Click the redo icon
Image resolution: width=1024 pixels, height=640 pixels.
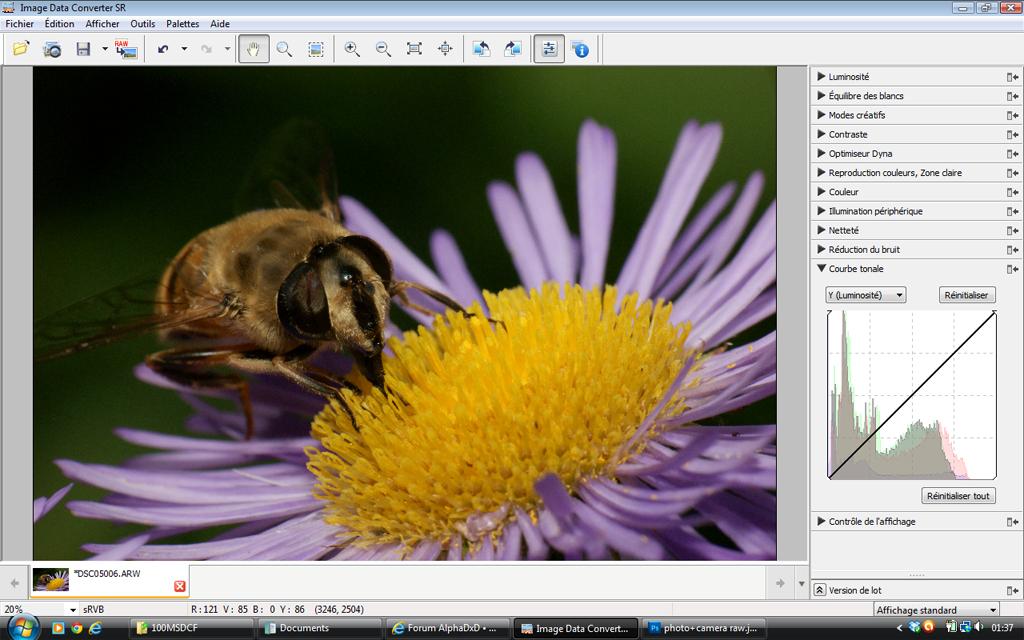(x=206, y=49)
